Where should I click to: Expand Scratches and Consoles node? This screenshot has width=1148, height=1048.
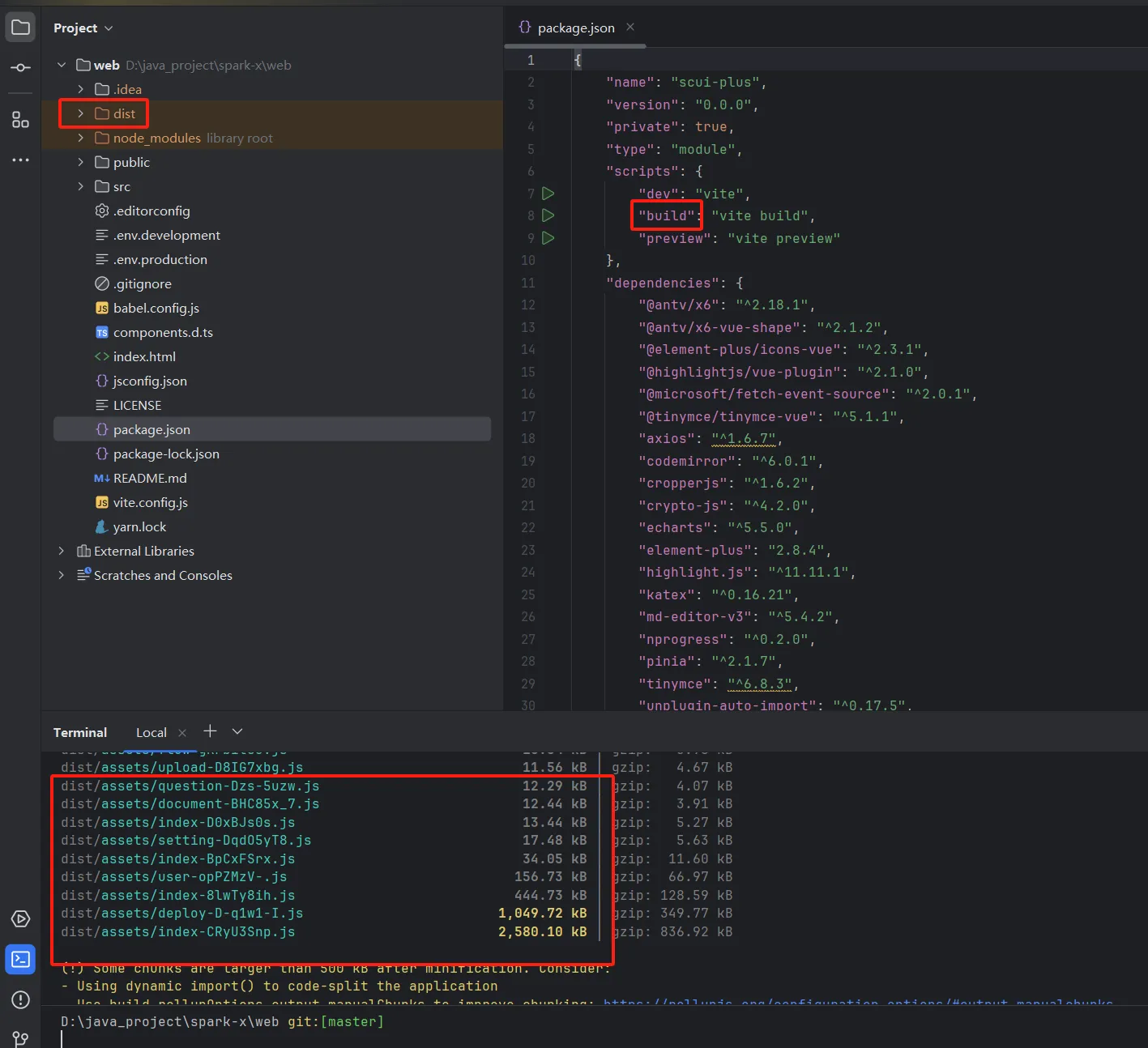tap(62, 575)
